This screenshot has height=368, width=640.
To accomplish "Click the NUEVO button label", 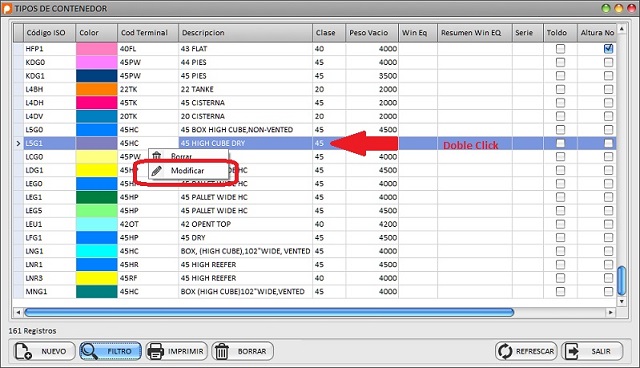I will click(53, 351).
